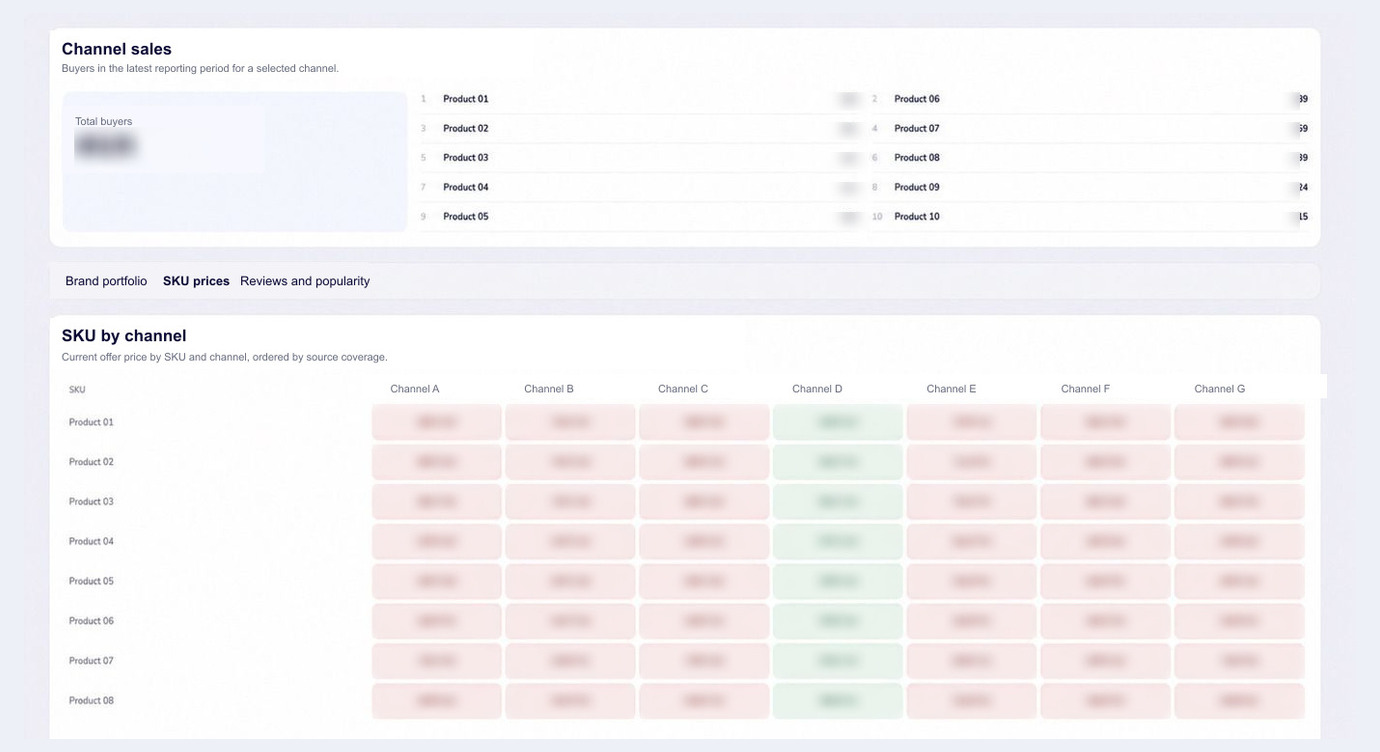Click the Channel F column header

[x=1085, y=389]
